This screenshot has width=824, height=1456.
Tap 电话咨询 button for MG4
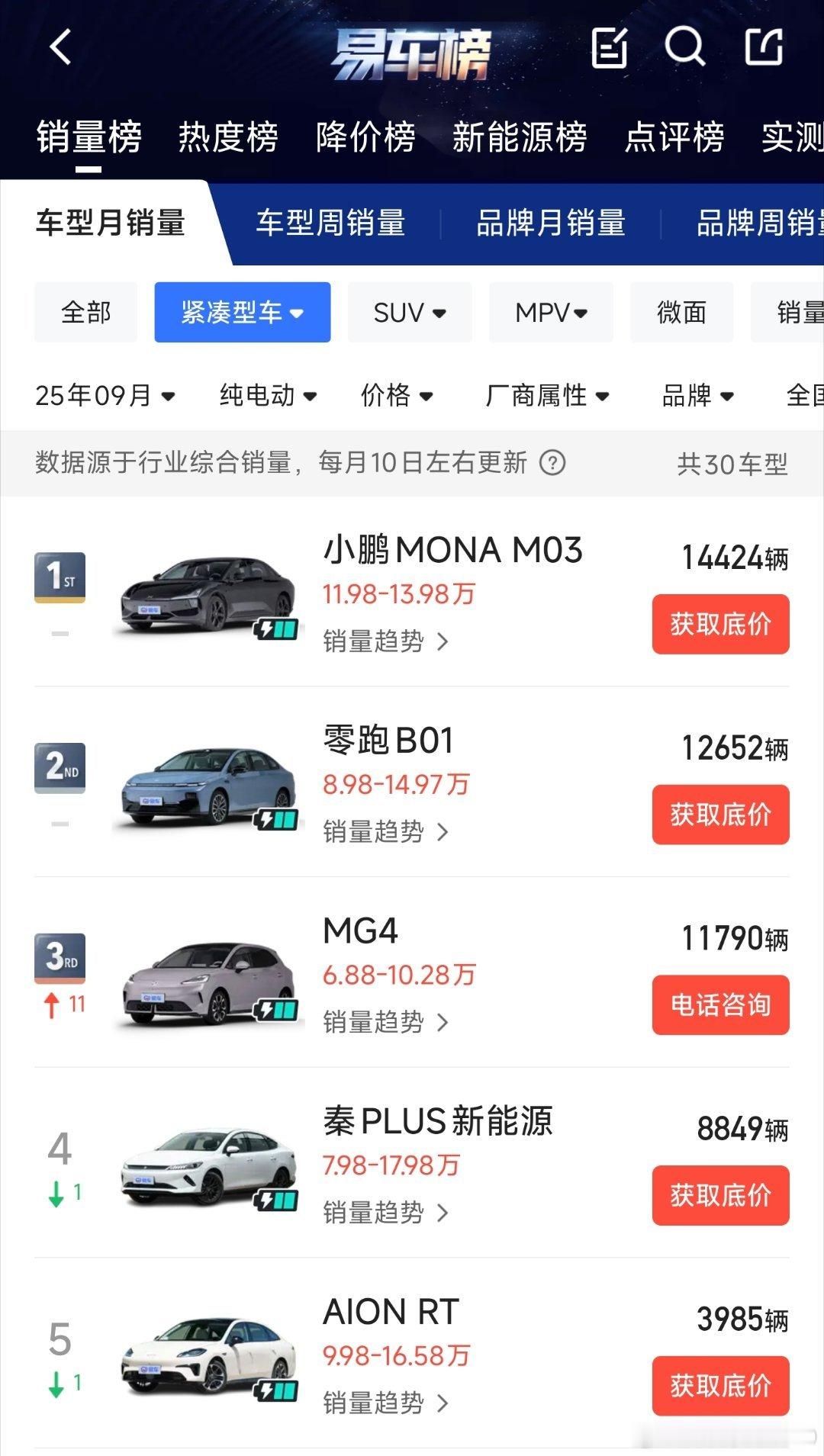point(720,1004)
